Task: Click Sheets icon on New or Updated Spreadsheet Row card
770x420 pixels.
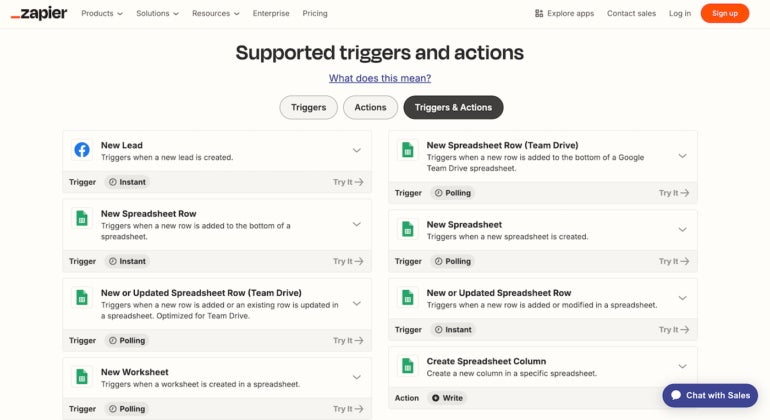Action: pos(408,297)
